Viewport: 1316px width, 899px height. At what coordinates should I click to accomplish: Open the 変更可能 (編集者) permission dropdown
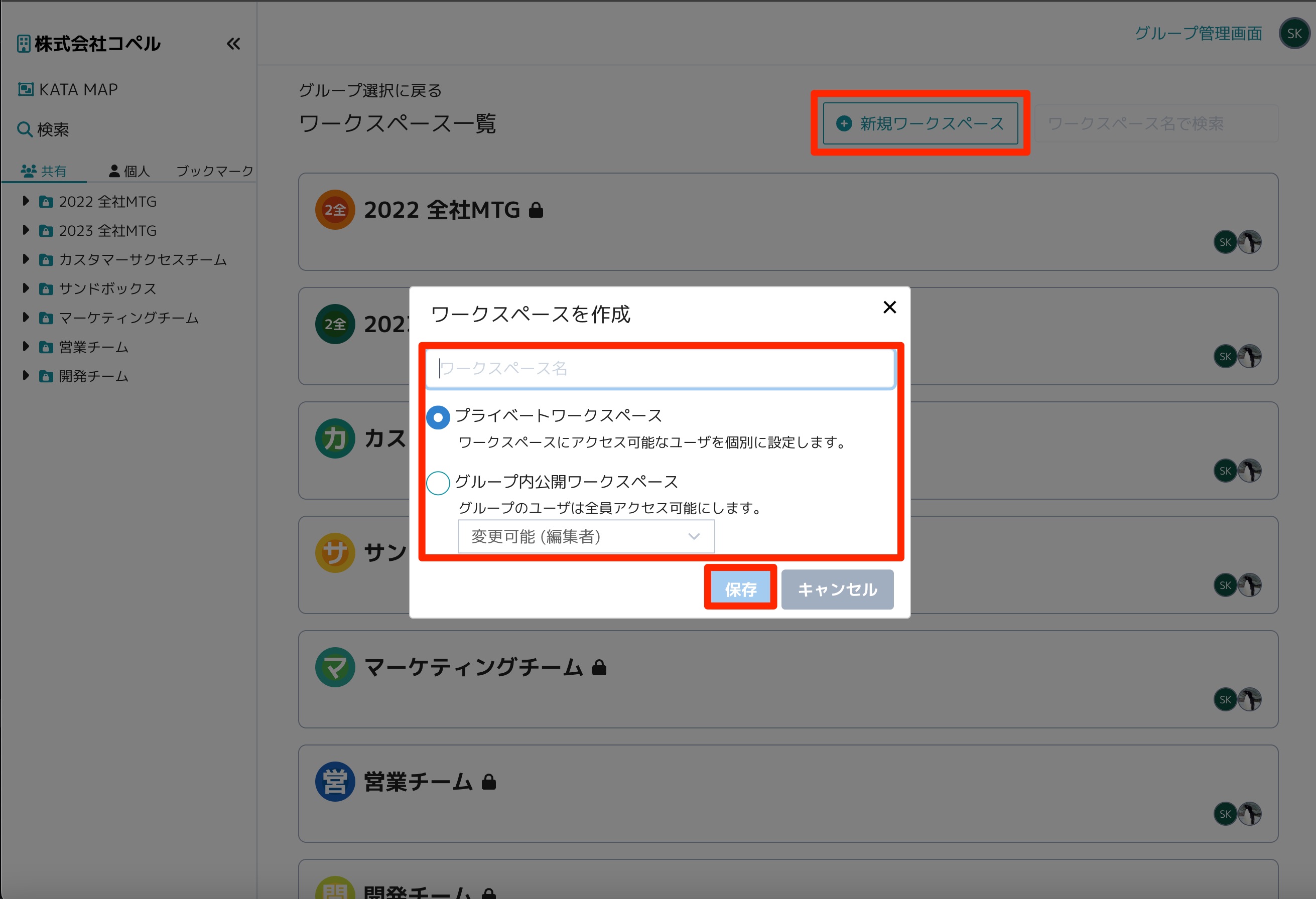[x=586, y=536]
